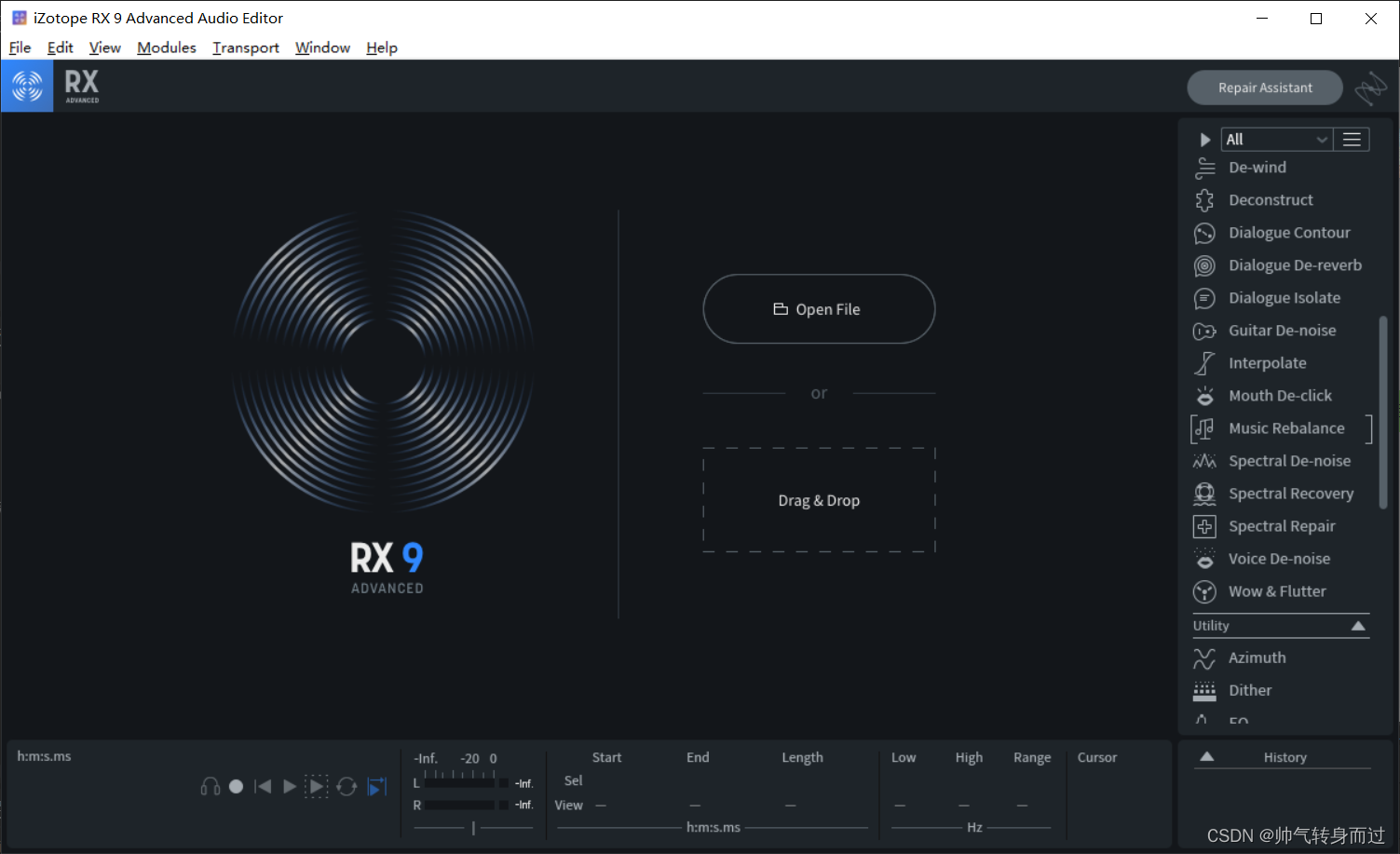Open the Interpolate module icon
The image size is (1400, 854).
click(x=1204, y=363)
